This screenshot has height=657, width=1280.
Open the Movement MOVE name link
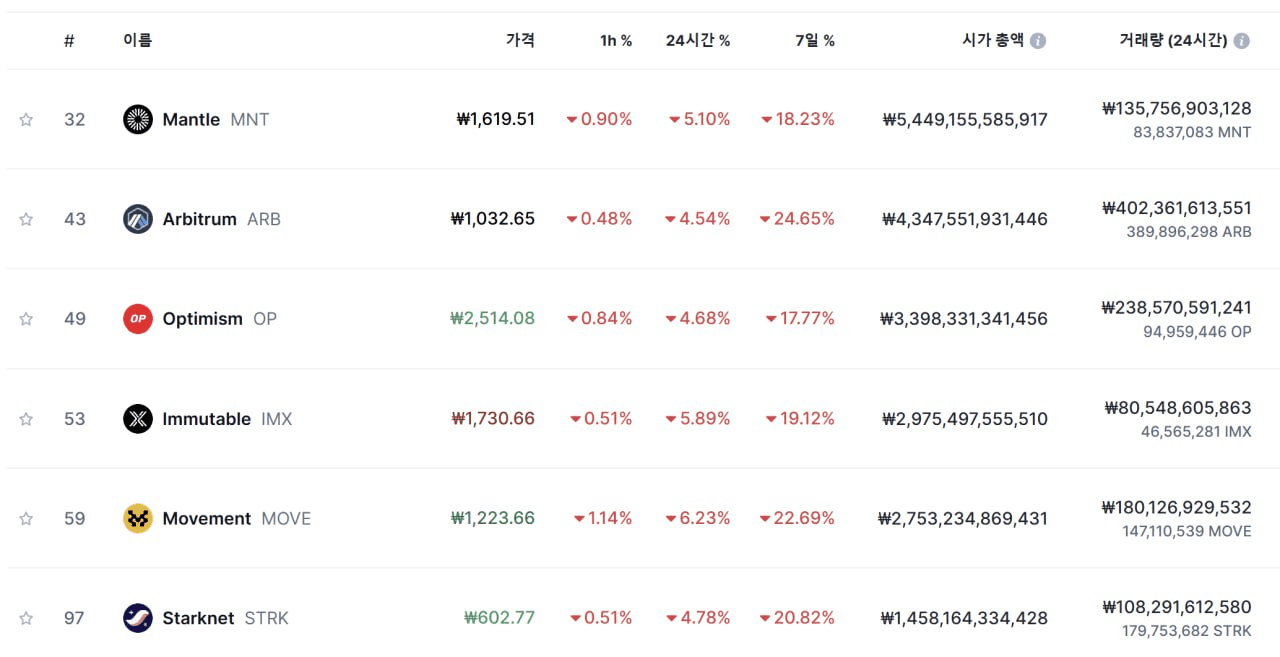point(207,518)
